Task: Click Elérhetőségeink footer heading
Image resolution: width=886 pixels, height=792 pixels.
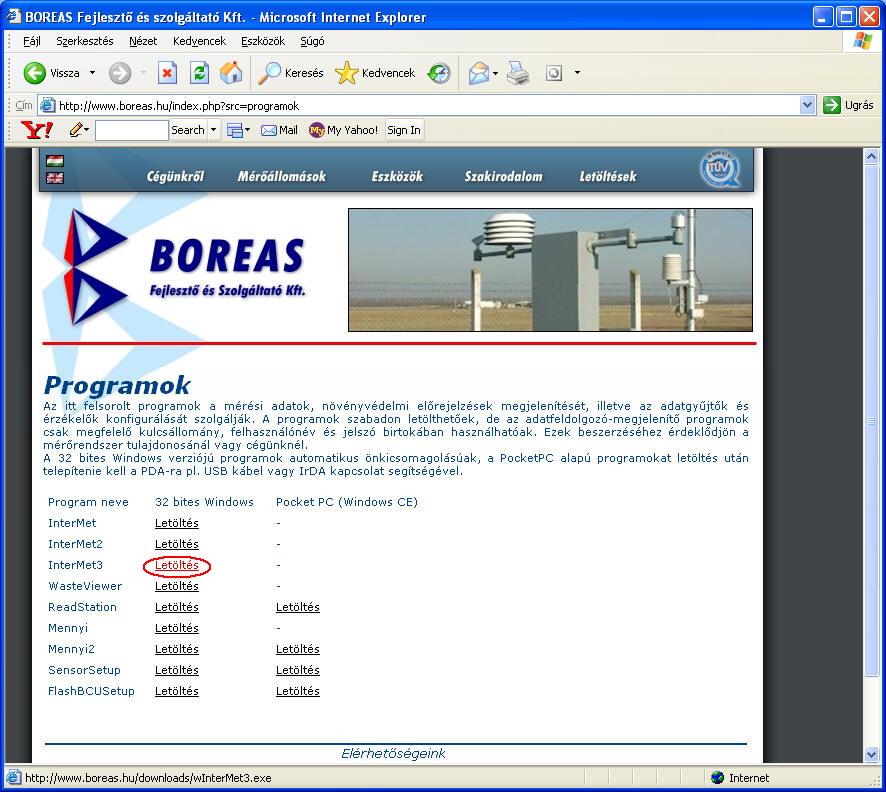Action: [x=393, y=753]
